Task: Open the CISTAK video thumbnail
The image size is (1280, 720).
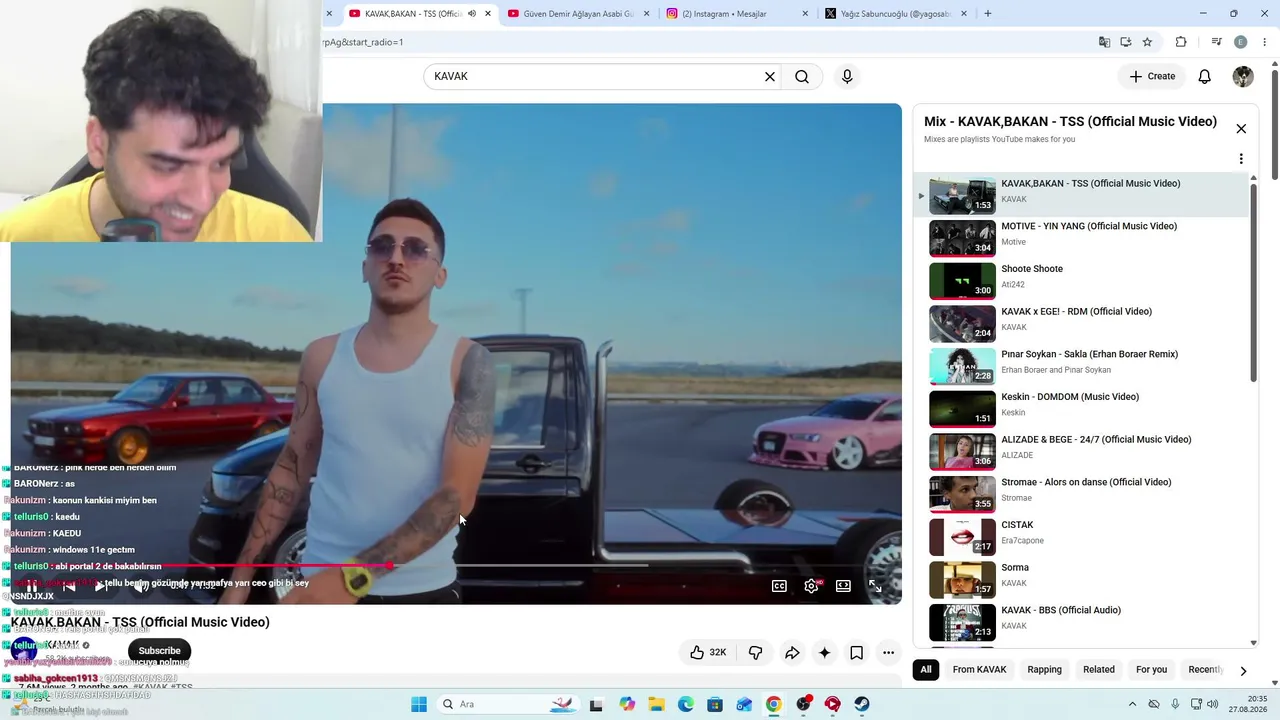Action: [x=962, y=537]
